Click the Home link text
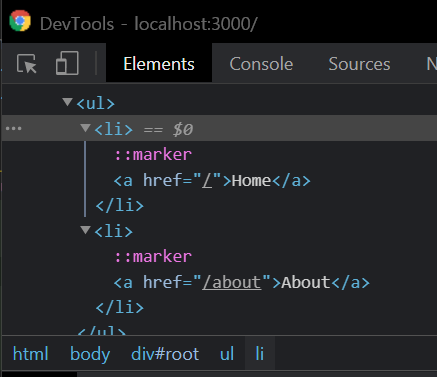437x377 pixels. (251, 181)
